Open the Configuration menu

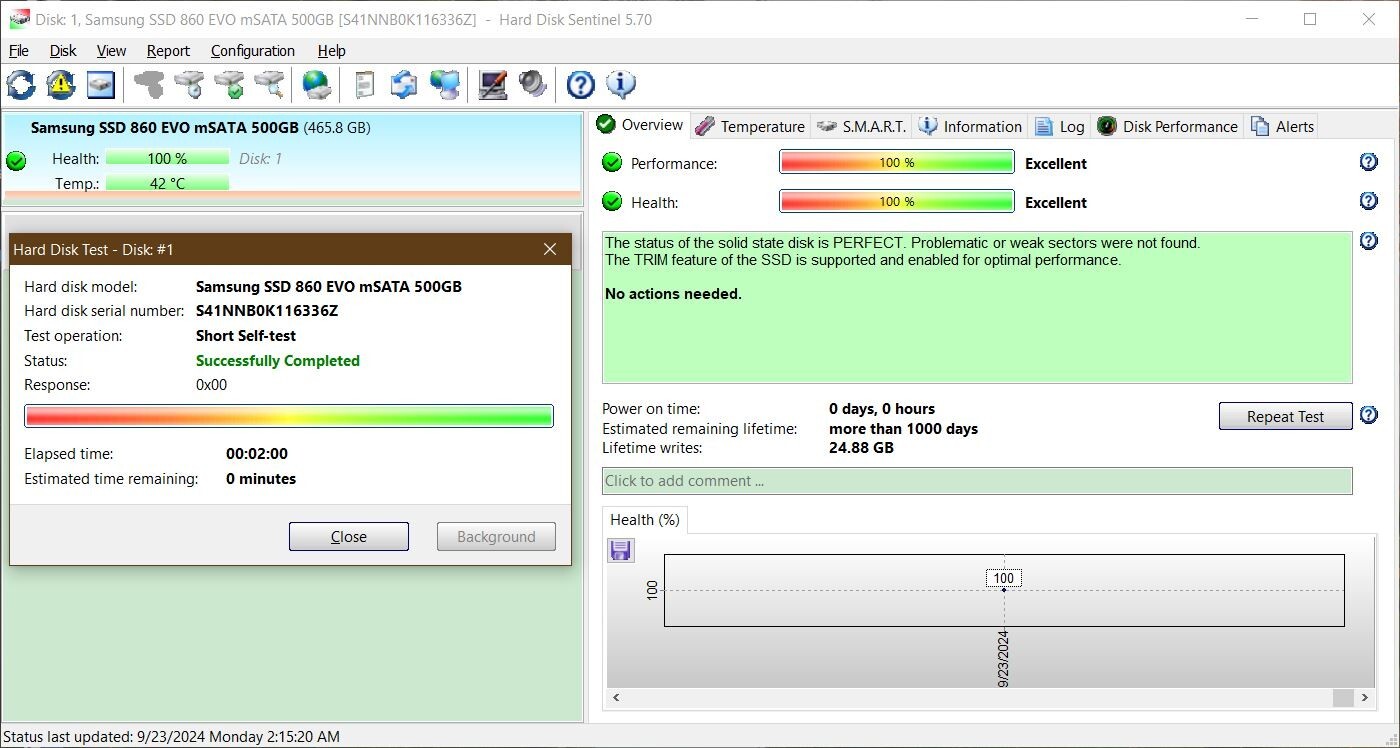click(x=253, y=51)
